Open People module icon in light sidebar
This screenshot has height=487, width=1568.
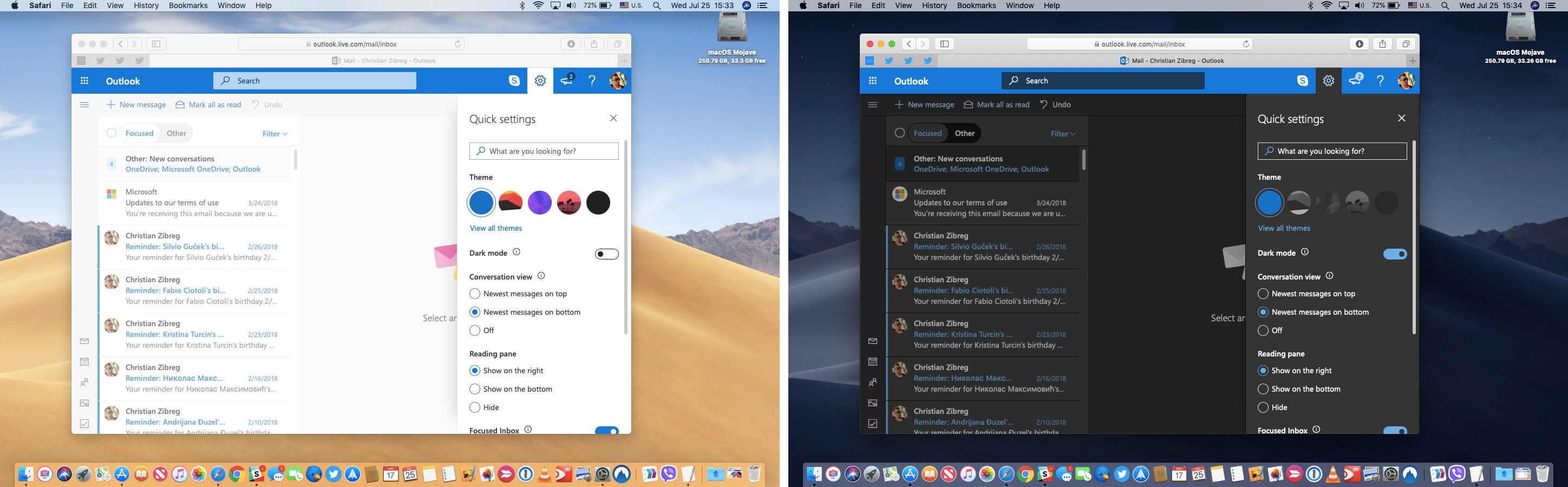point(84,382)
